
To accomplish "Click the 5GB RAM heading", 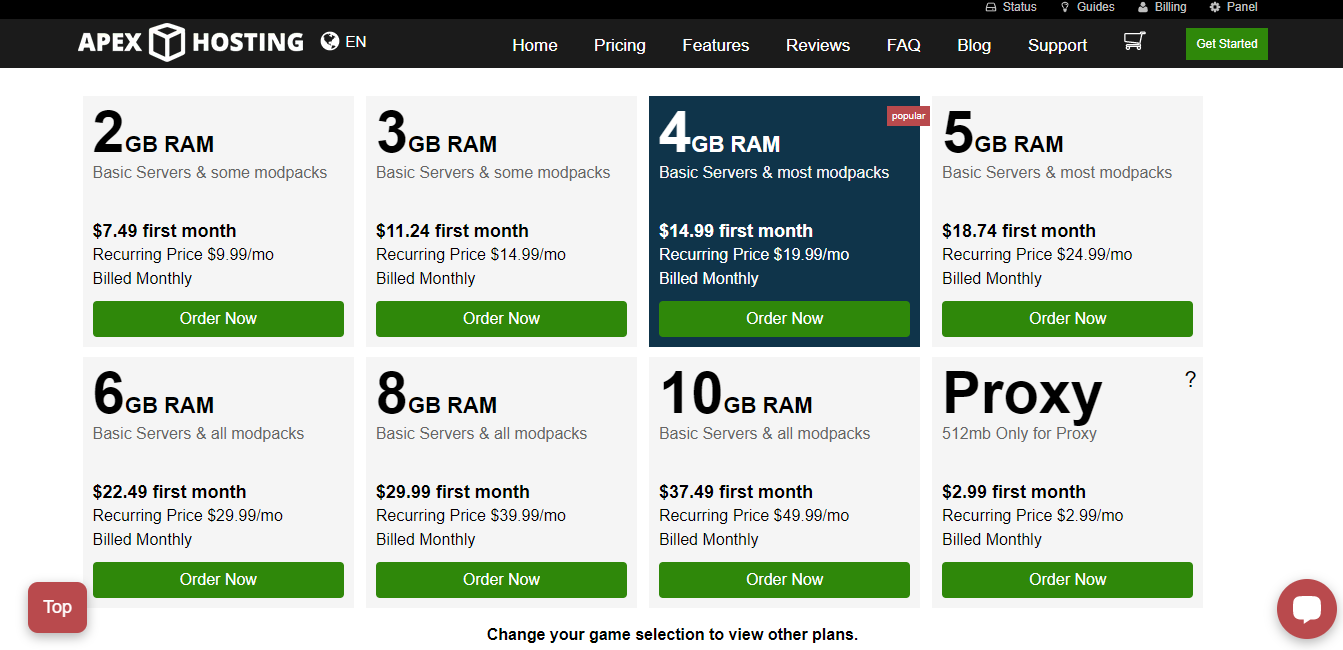I will tap(1002, 133).
